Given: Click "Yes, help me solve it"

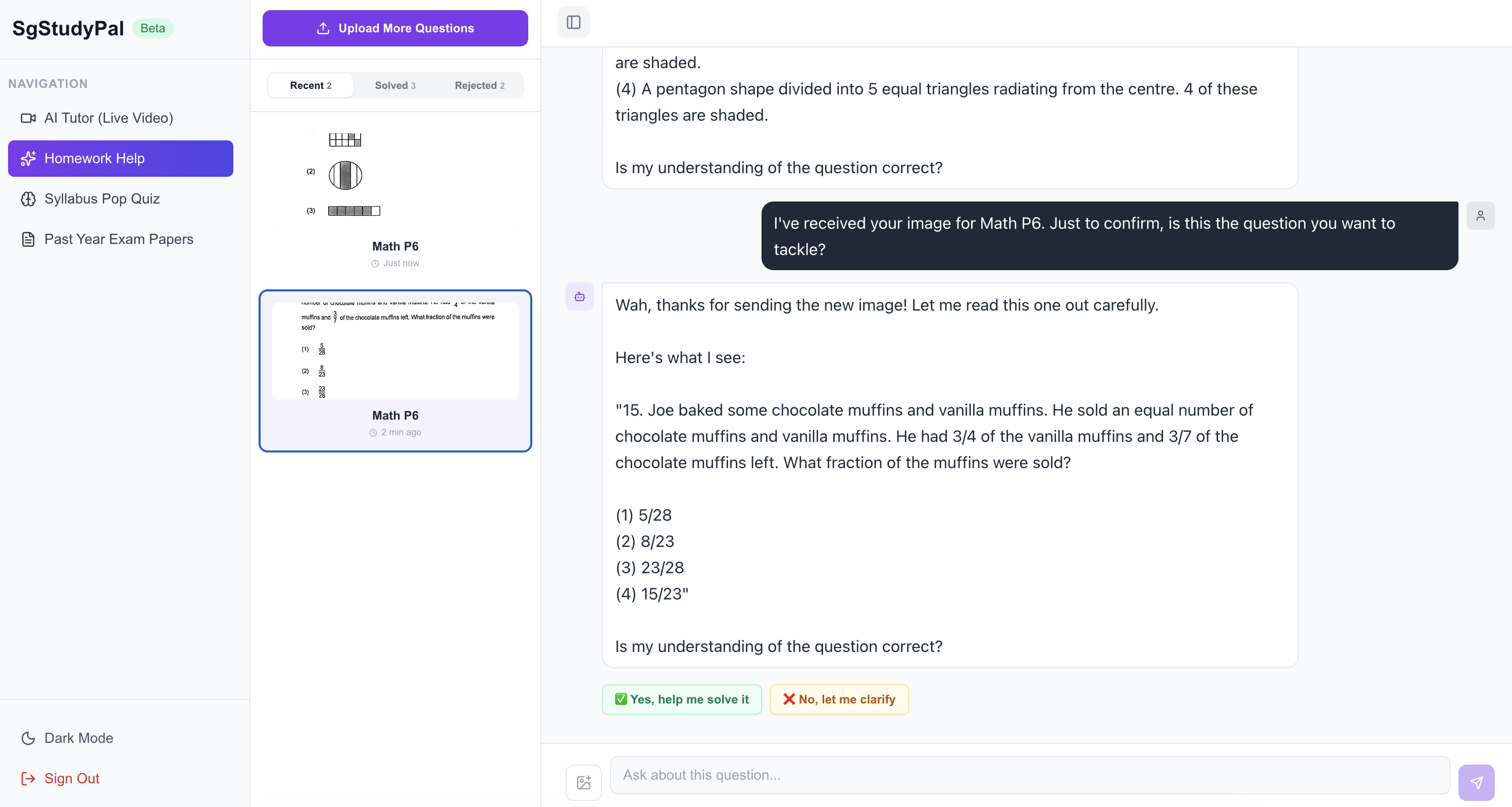Looking at the screenshot, I should (x=681, y=699).
